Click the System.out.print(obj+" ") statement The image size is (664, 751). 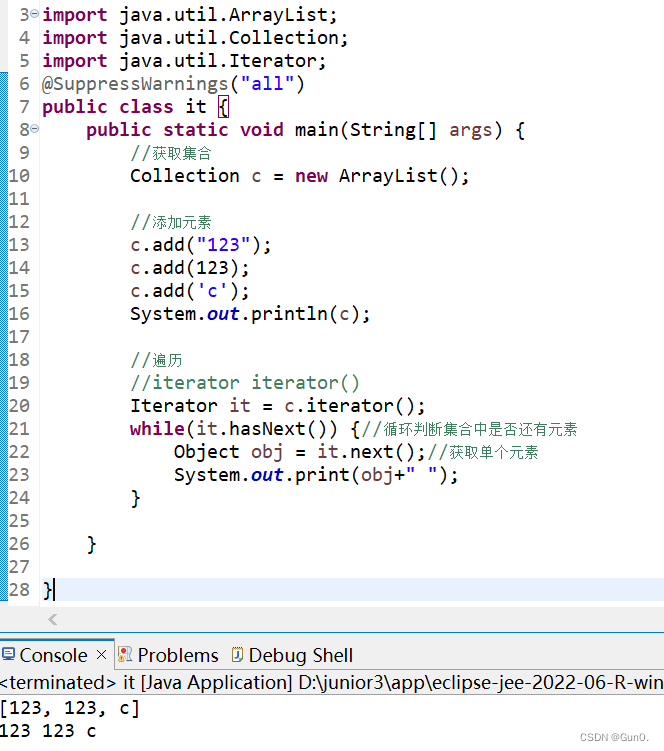pyautogui.click(x=316, y=475)
